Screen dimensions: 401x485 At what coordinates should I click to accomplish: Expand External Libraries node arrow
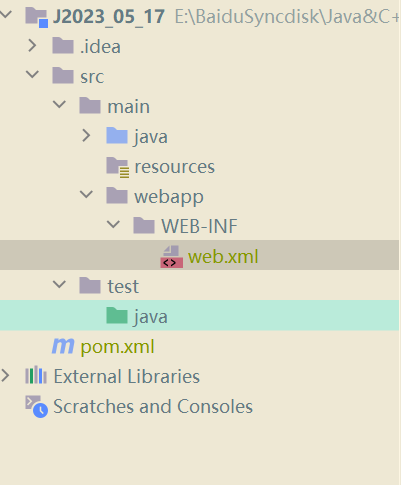pyautogui.click(x=5, y=376)
